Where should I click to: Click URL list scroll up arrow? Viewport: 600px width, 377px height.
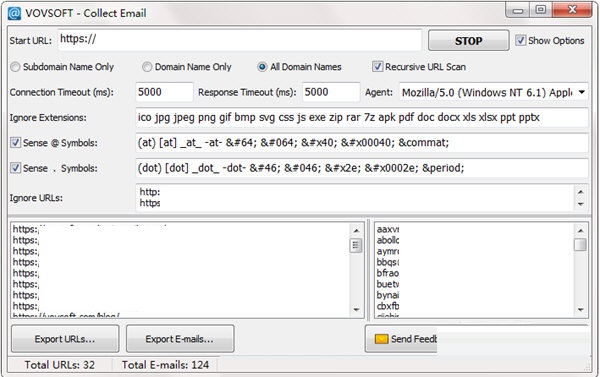click(356, 231)
